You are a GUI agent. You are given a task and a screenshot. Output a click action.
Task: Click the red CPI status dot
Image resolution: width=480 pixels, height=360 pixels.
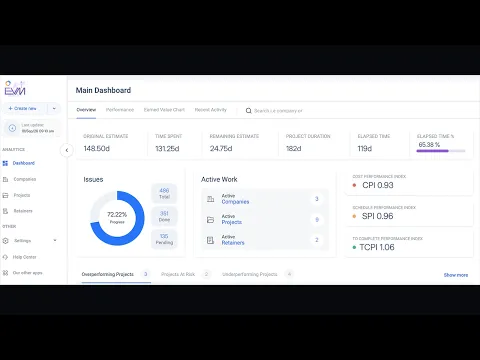pyautogui.click(x=354, y=185)
